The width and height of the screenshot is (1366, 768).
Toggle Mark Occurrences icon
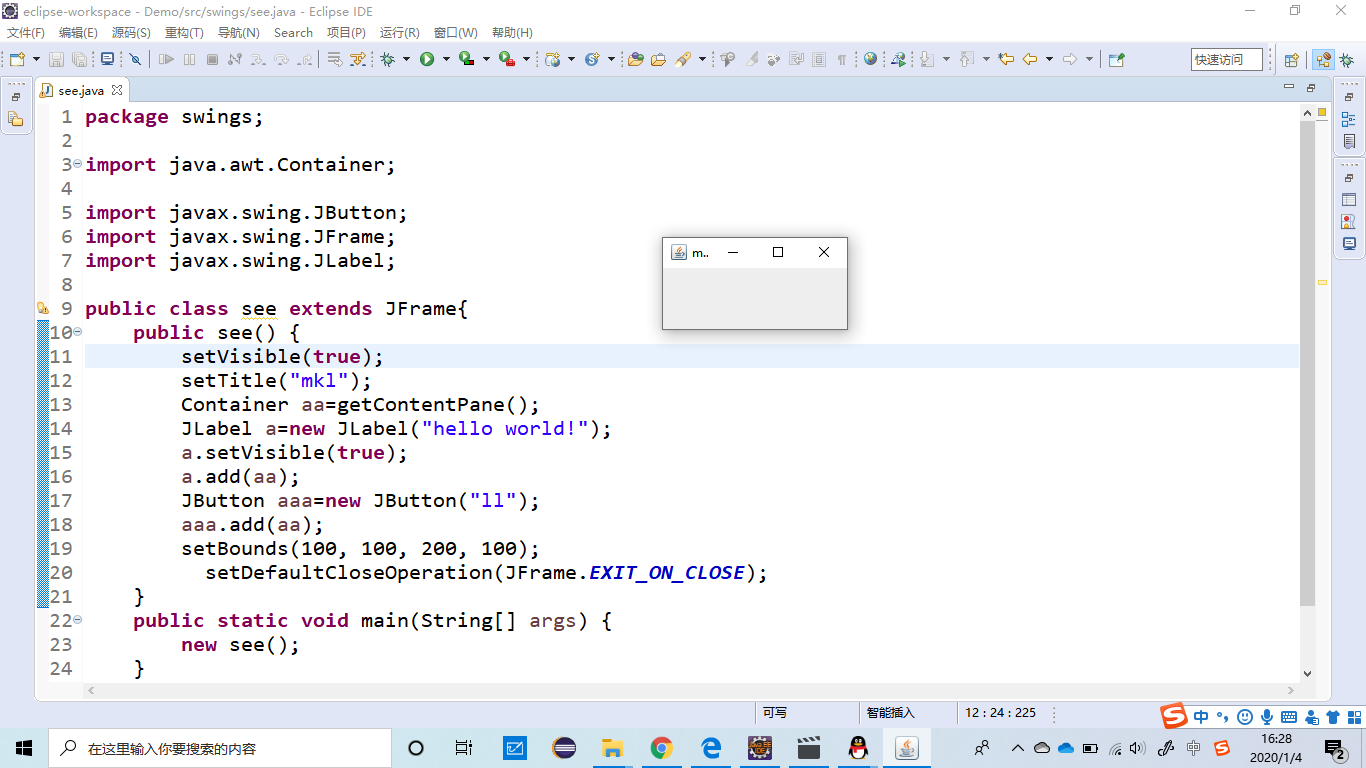(751, 59)
